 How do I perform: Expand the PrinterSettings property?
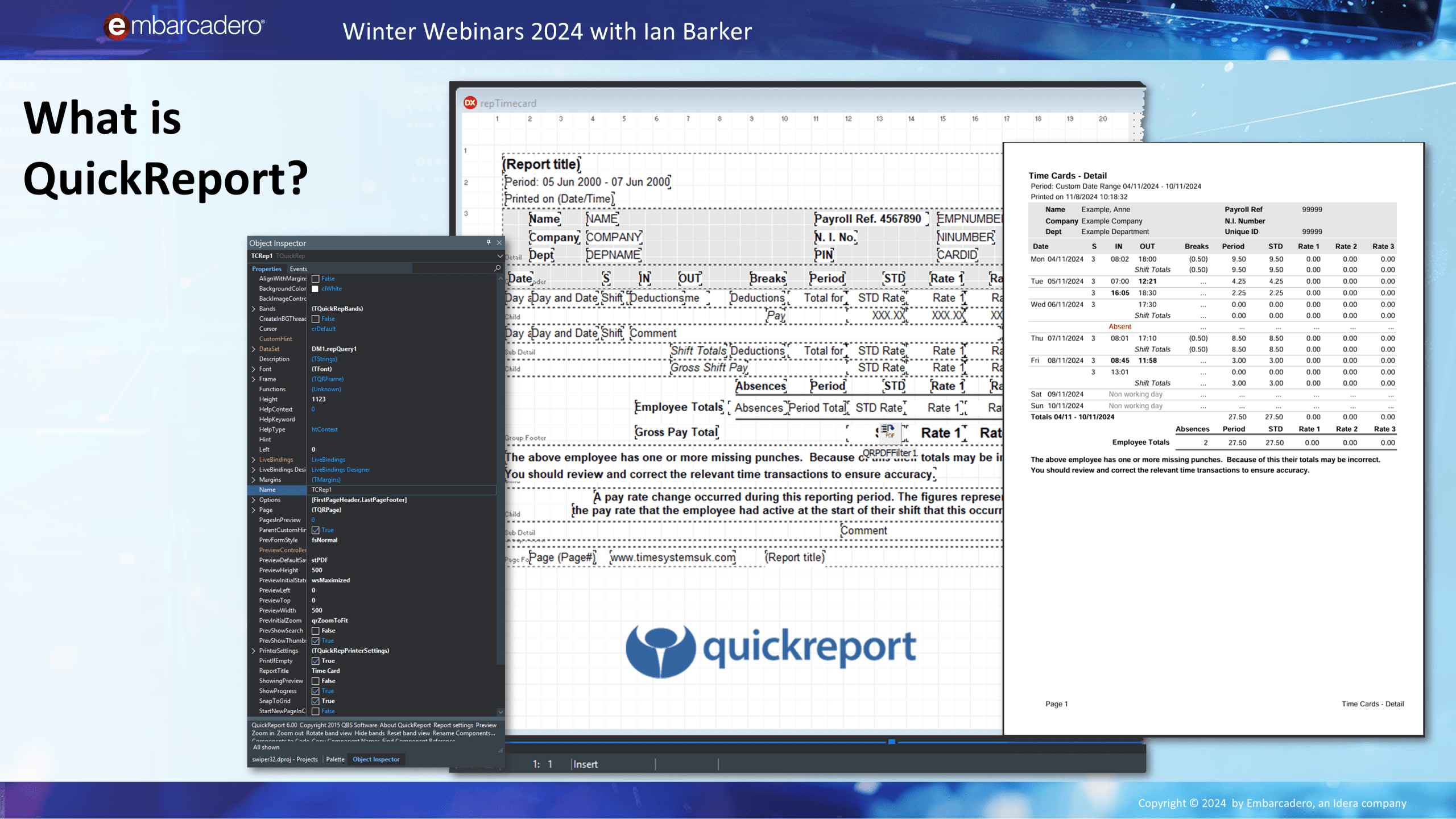click(254, 651)
